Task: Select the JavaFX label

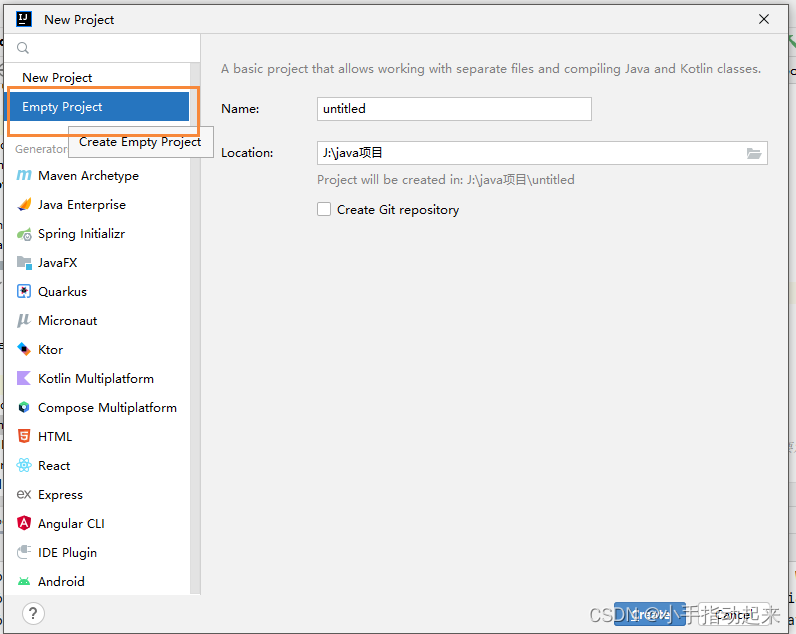Action: click(57, 263)
